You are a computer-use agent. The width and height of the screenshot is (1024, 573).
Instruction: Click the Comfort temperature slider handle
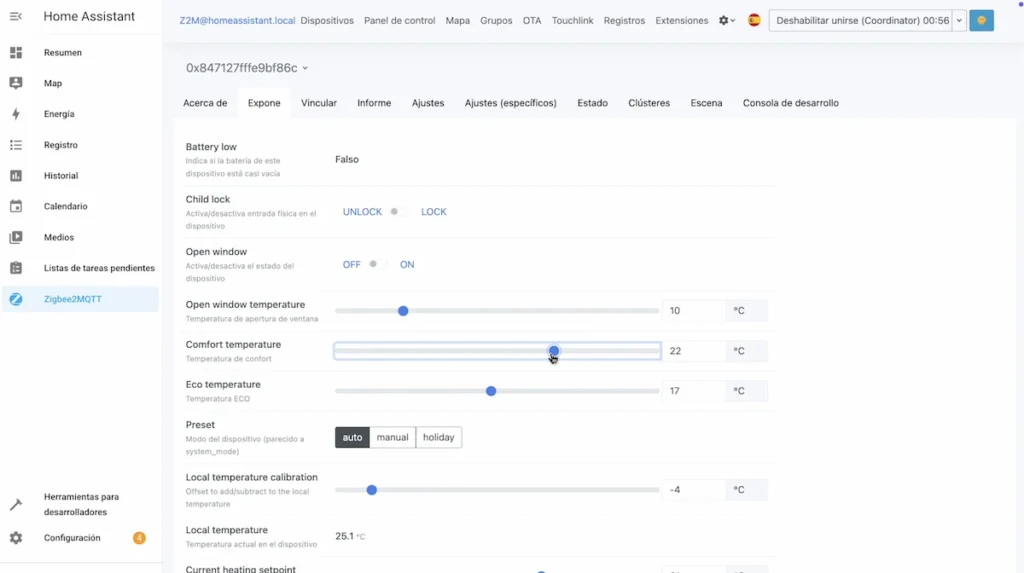tap(554, 351)
